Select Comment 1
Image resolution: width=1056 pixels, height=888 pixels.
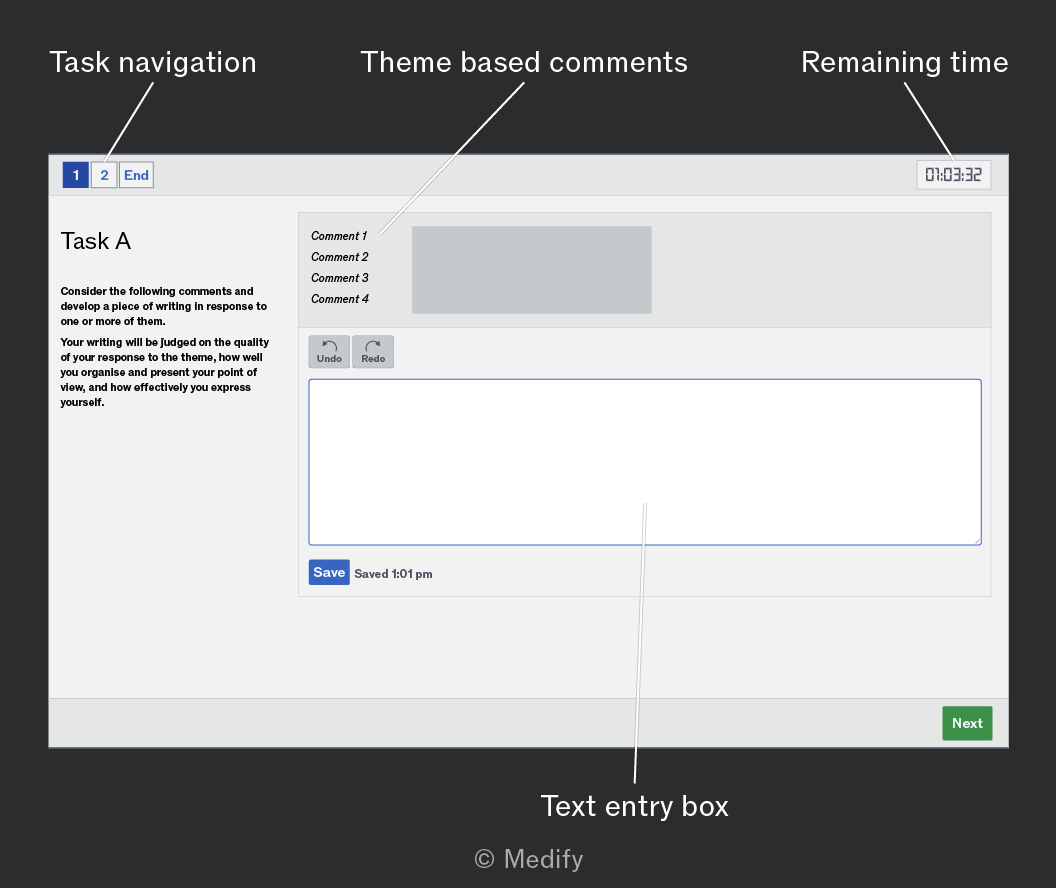(339, 236)
